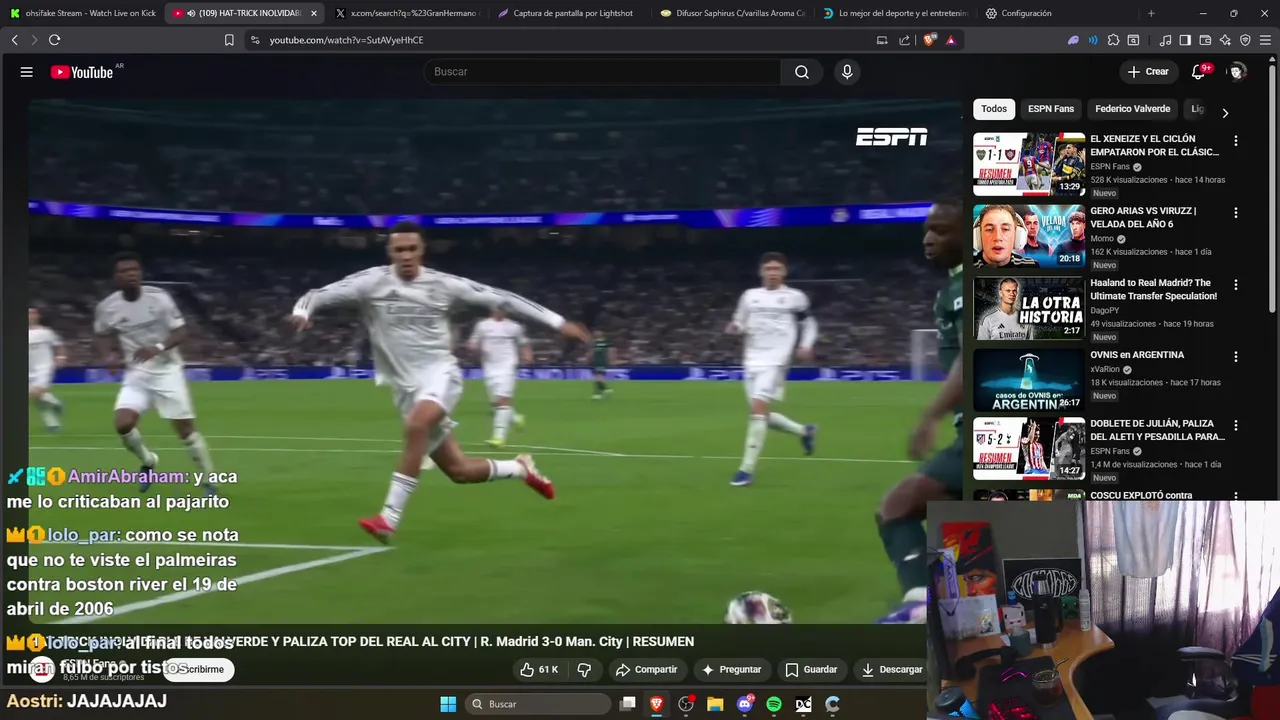The image size is (1280, 720).
Task: Open the 5-2 Atlético RESUMEN thumbnail
Action: click(1029, 448)
